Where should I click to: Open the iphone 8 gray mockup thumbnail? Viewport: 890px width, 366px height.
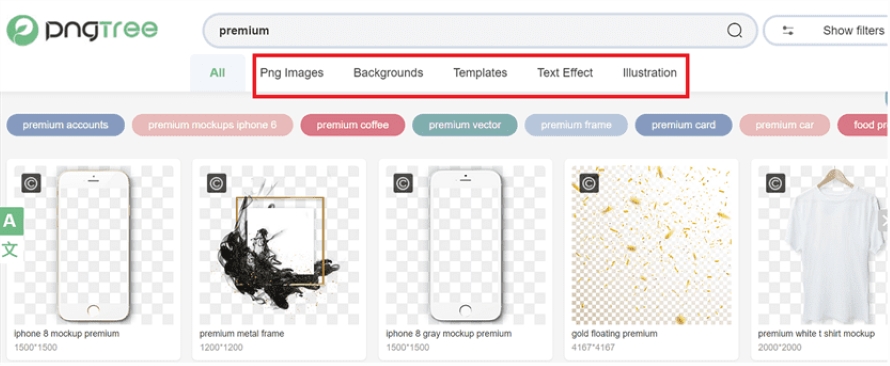465,245
